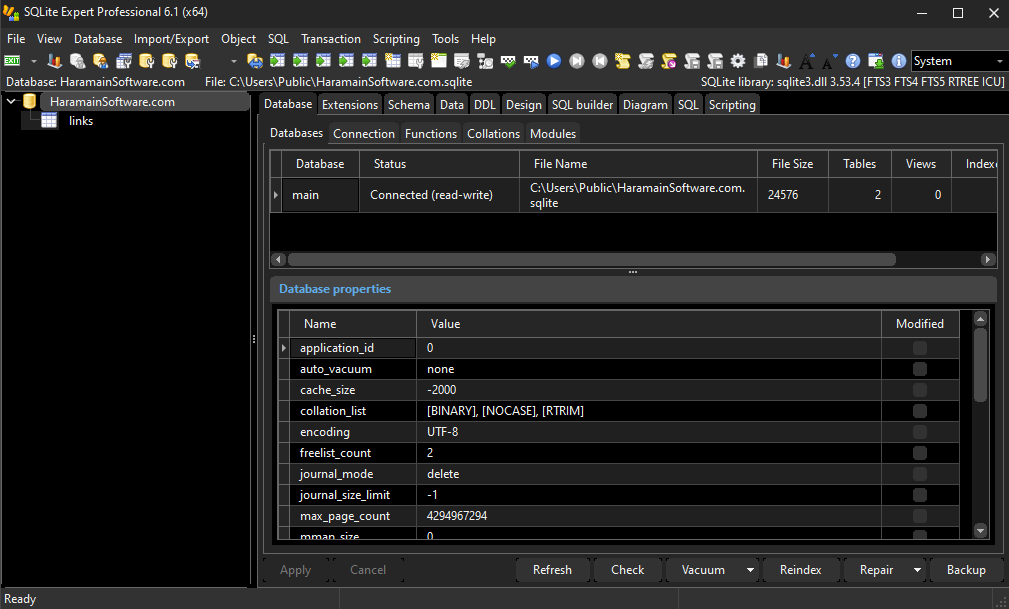
Task: Open the gear options icon
Action: pyautogui.click(x=738, y=61)
